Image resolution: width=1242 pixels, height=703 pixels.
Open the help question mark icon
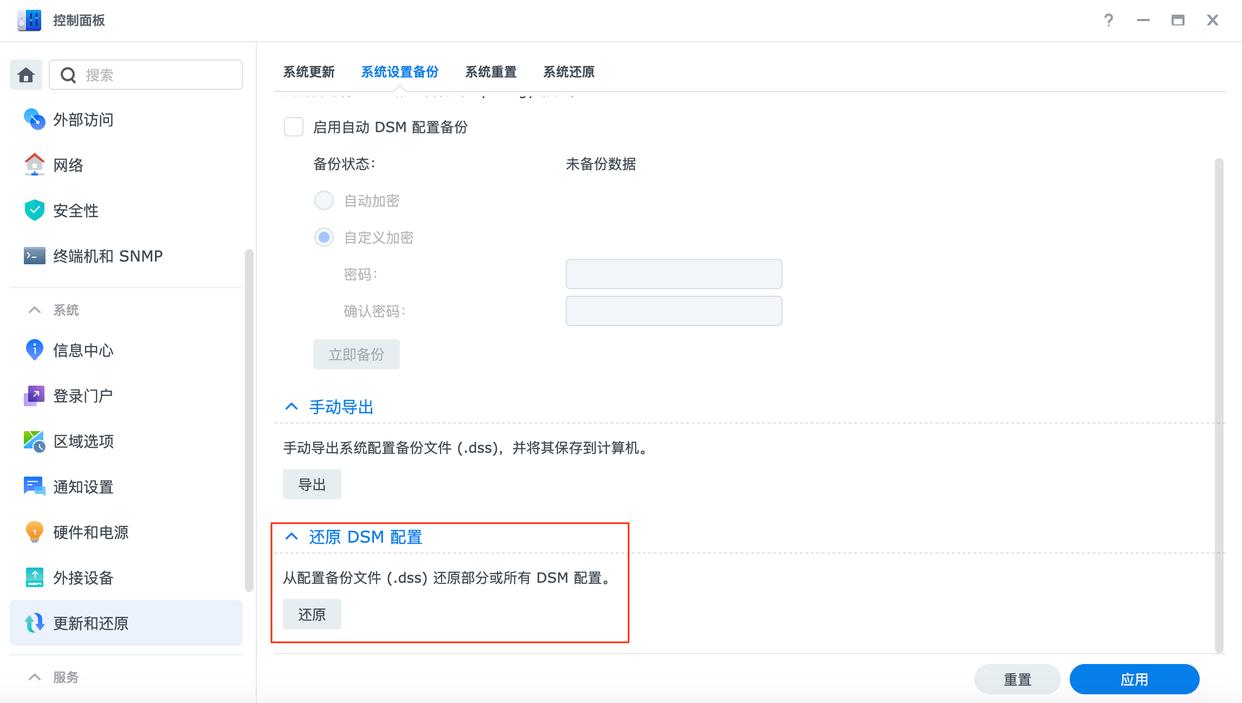[x=1108, y=20]
